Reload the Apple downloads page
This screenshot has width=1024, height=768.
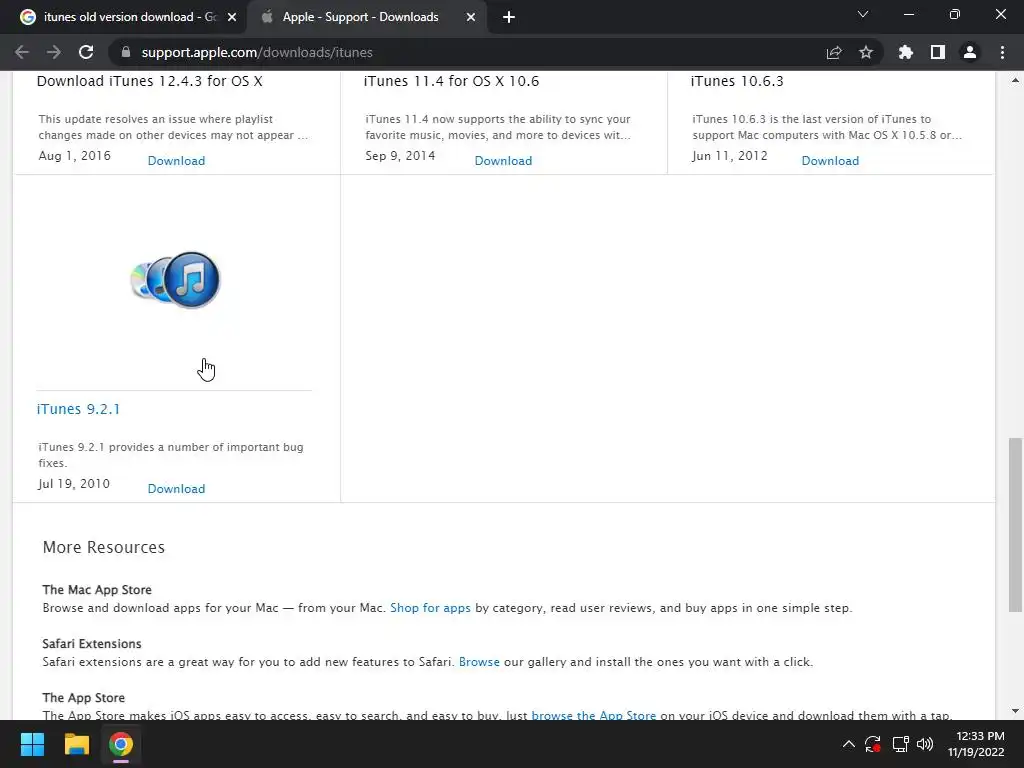pos(86,52)
